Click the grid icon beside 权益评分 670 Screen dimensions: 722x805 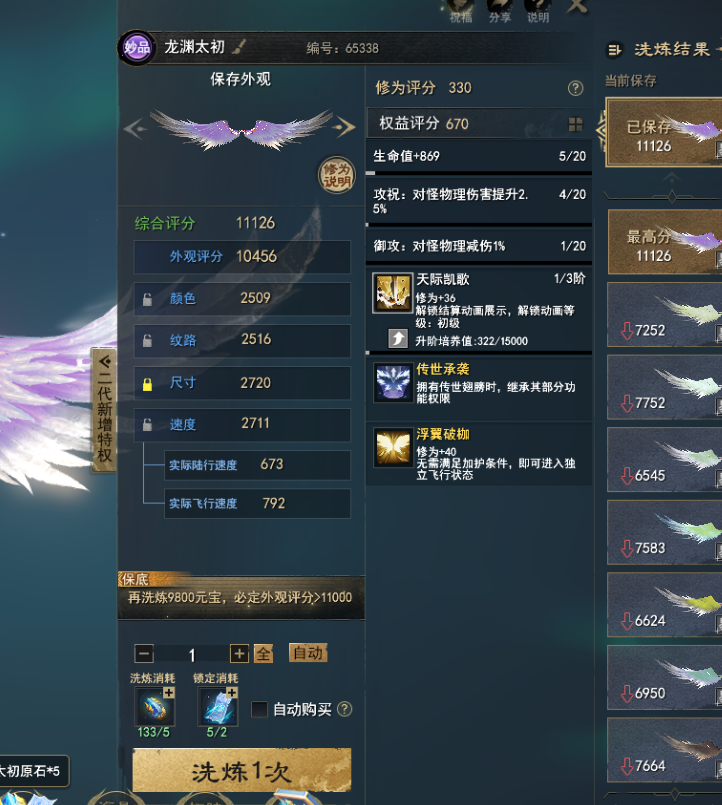point(575,124)
